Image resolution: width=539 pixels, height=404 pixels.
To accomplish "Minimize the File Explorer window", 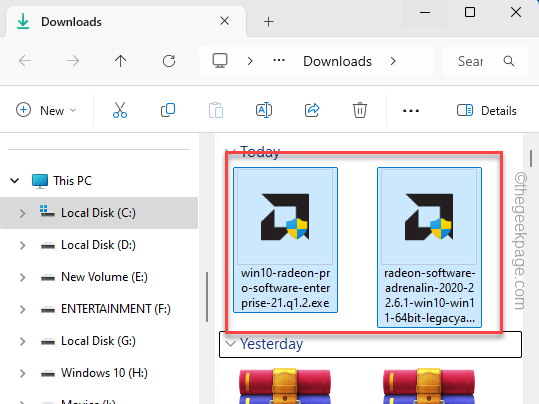I will [425, 13].
